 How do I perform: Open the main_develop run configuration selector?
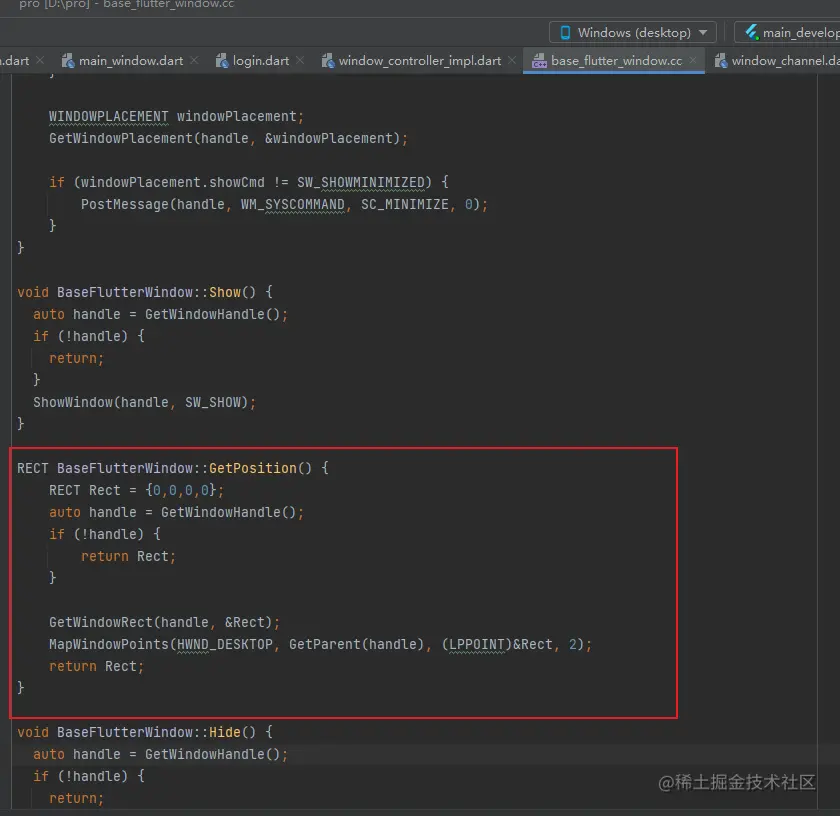[788, 33]
